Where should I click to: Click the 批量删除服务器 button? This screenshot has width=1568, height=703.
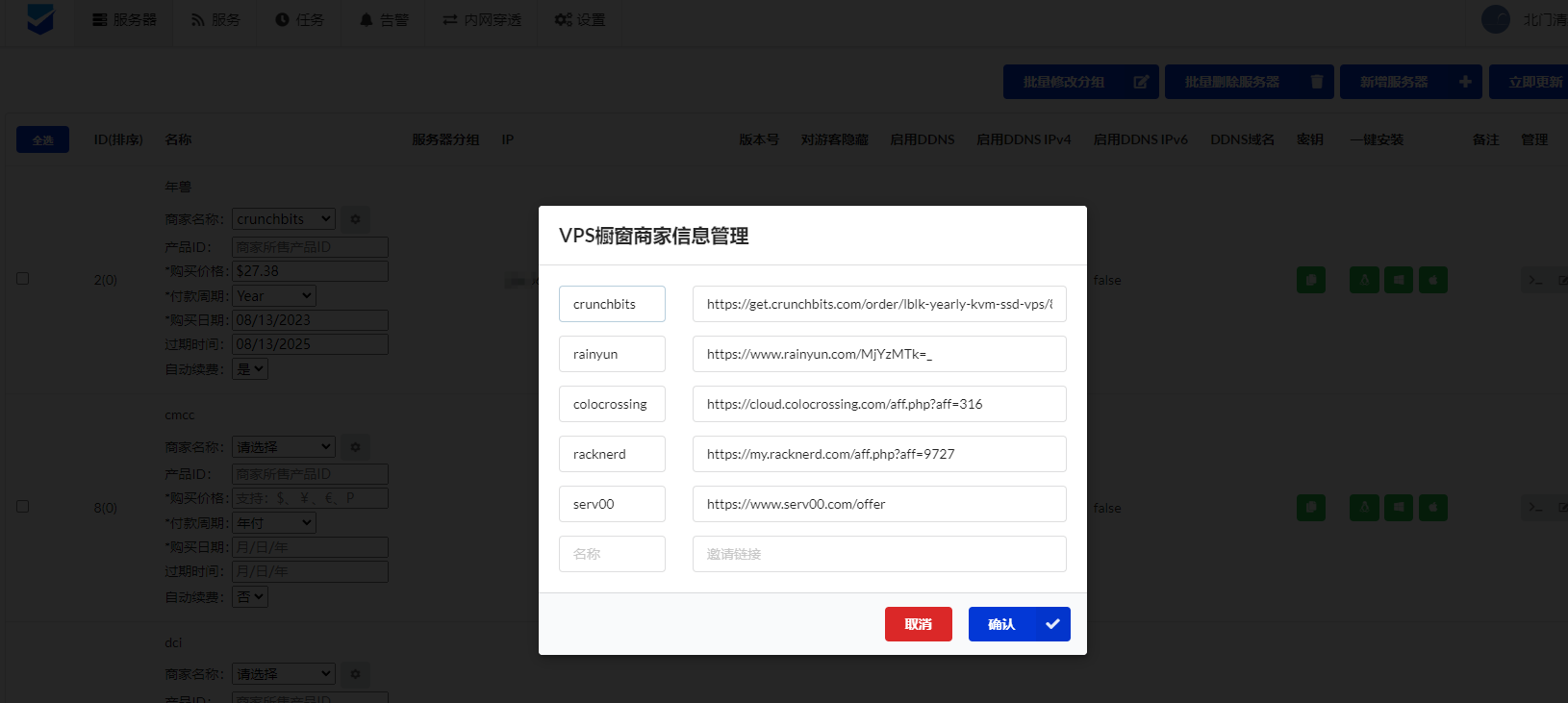pos(1250,82)
